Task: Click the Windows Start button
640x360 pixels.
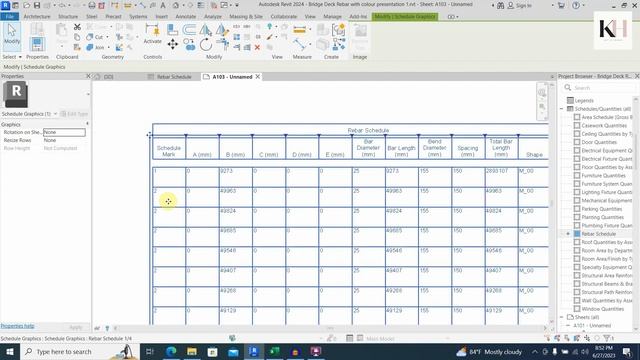Action: tap(9, 352)
